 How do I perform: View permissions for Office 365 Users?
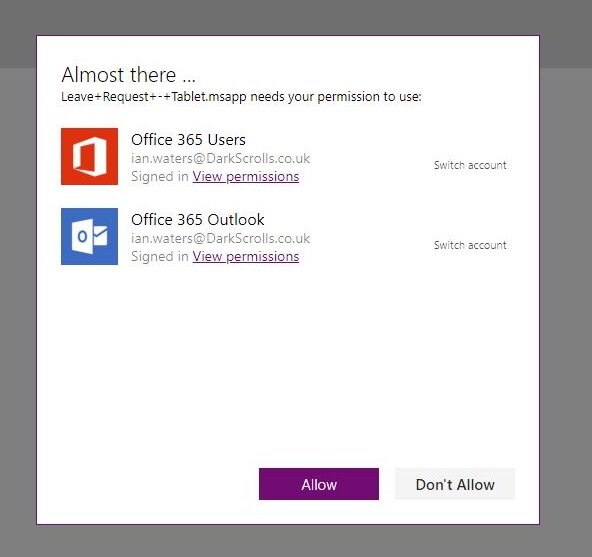246,176
